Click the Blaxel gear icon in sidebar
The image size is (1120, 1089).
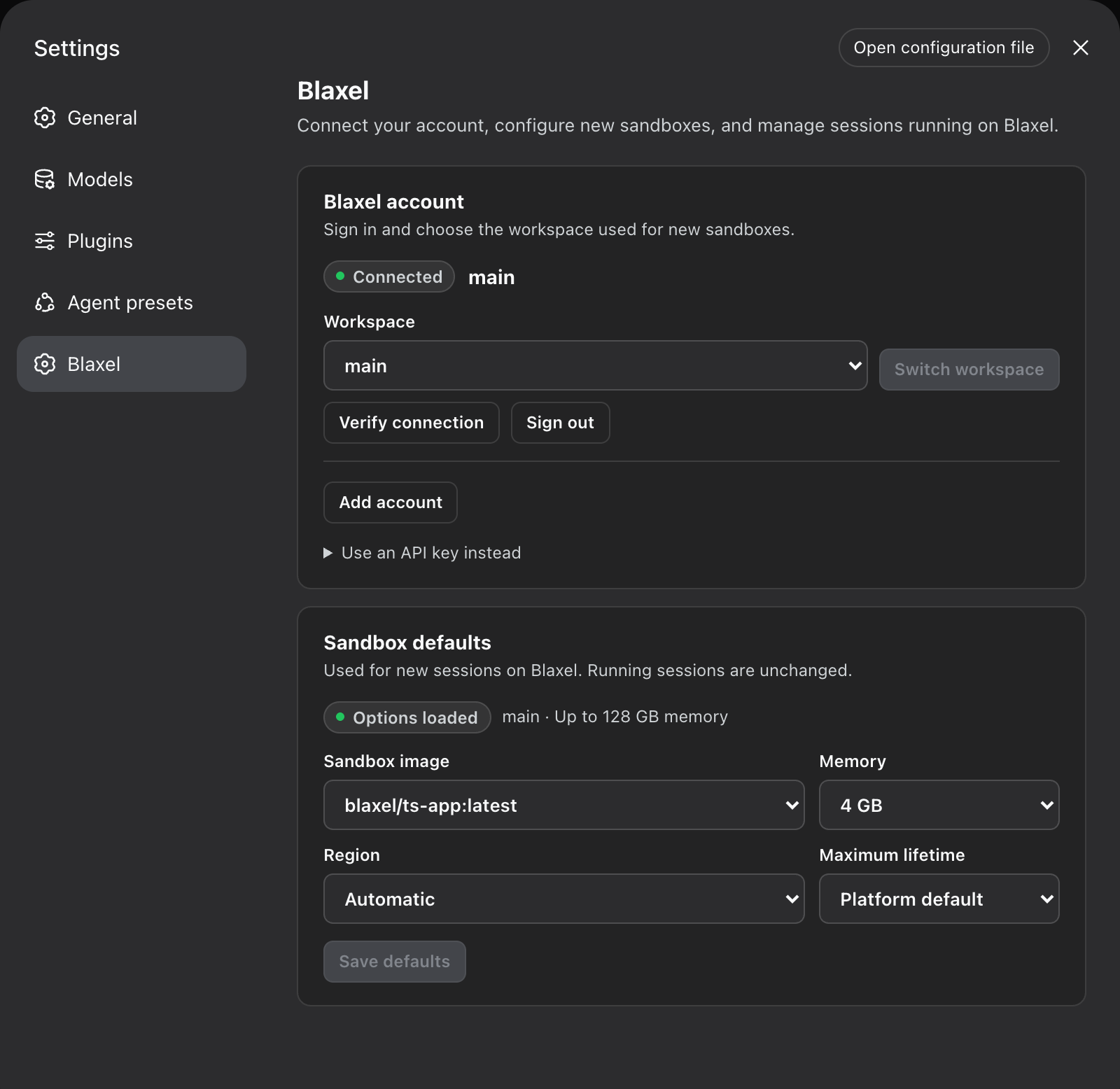tap(45, 364)
